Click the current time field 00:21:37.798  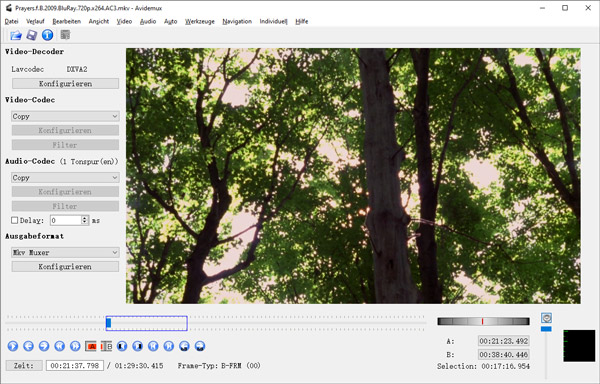(x=75, y=366)
